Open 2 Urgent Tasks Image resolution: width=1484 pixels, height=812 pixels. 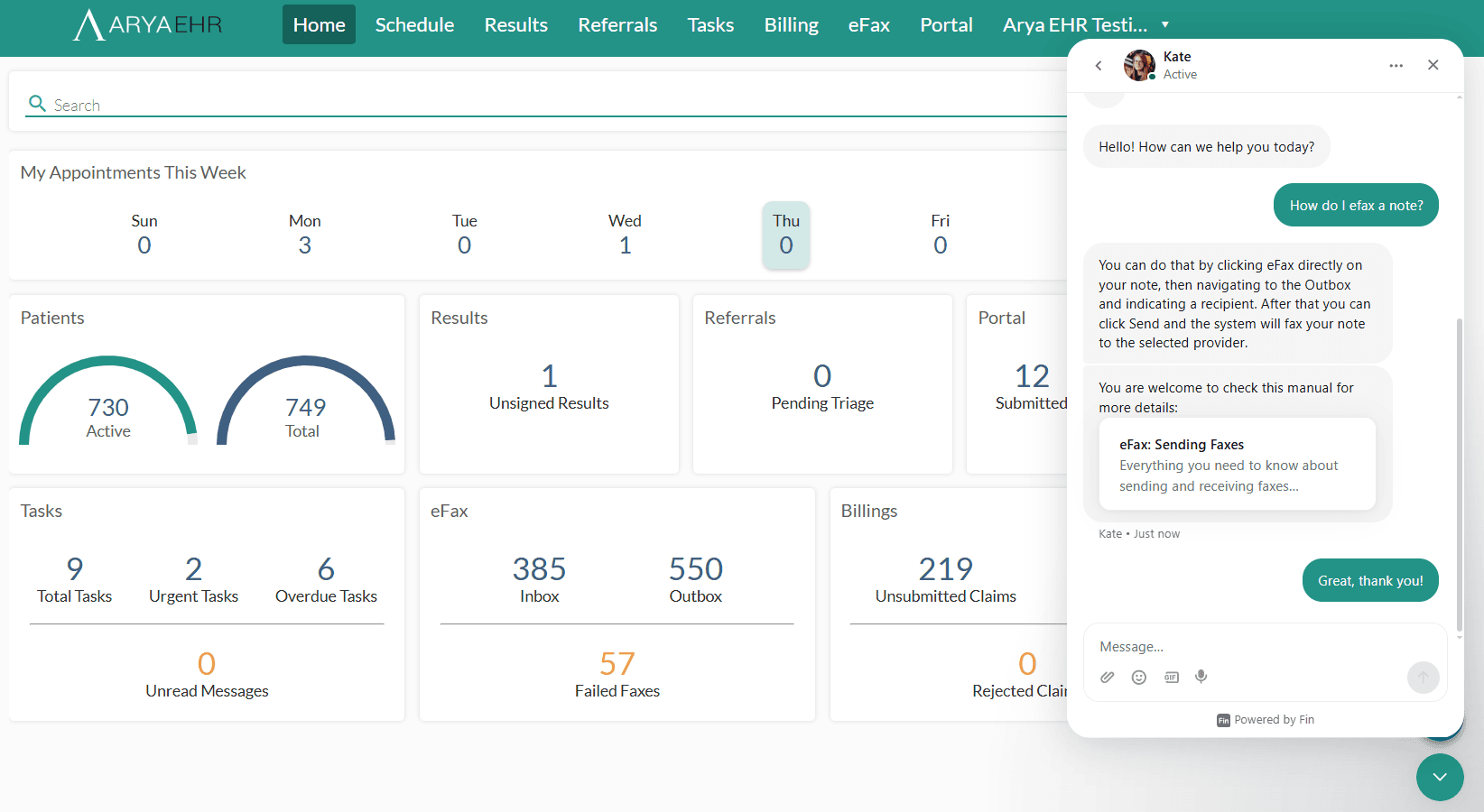coord(193,579)
